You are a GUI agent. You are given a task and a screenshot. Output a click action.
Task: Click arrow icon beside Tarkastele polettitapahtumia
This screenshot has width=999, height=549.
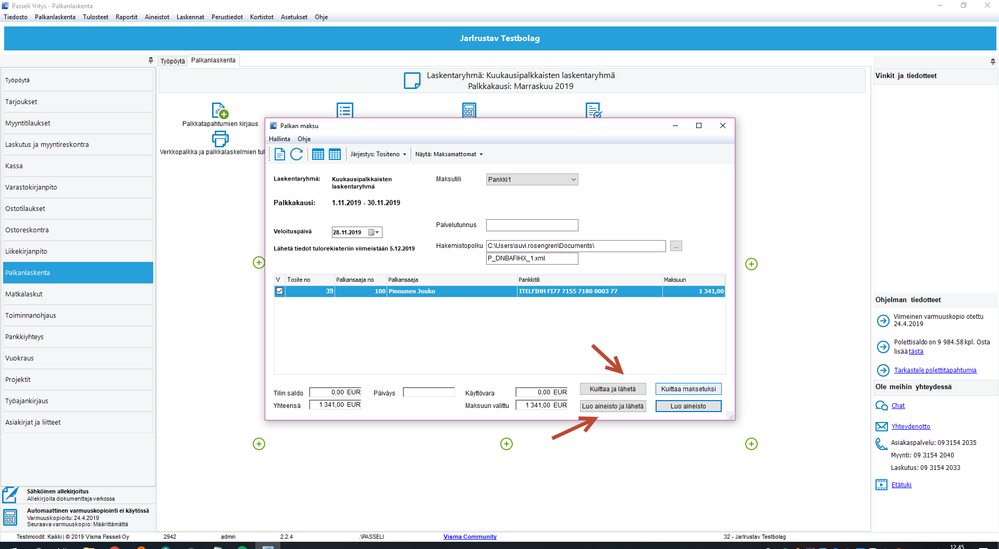coord(883,370)
